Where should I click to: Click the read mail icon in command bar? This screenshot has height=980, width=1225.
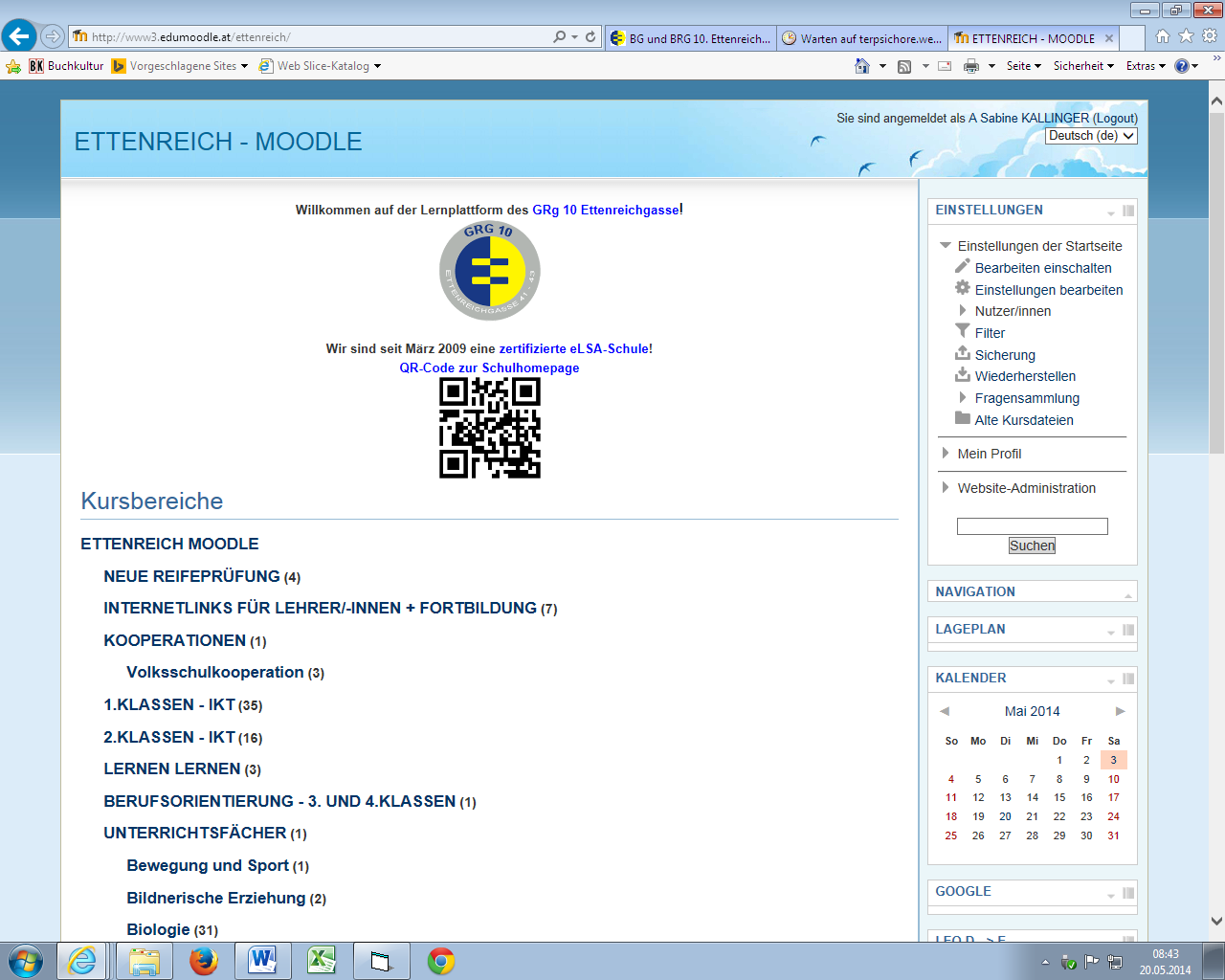[945, 66]
